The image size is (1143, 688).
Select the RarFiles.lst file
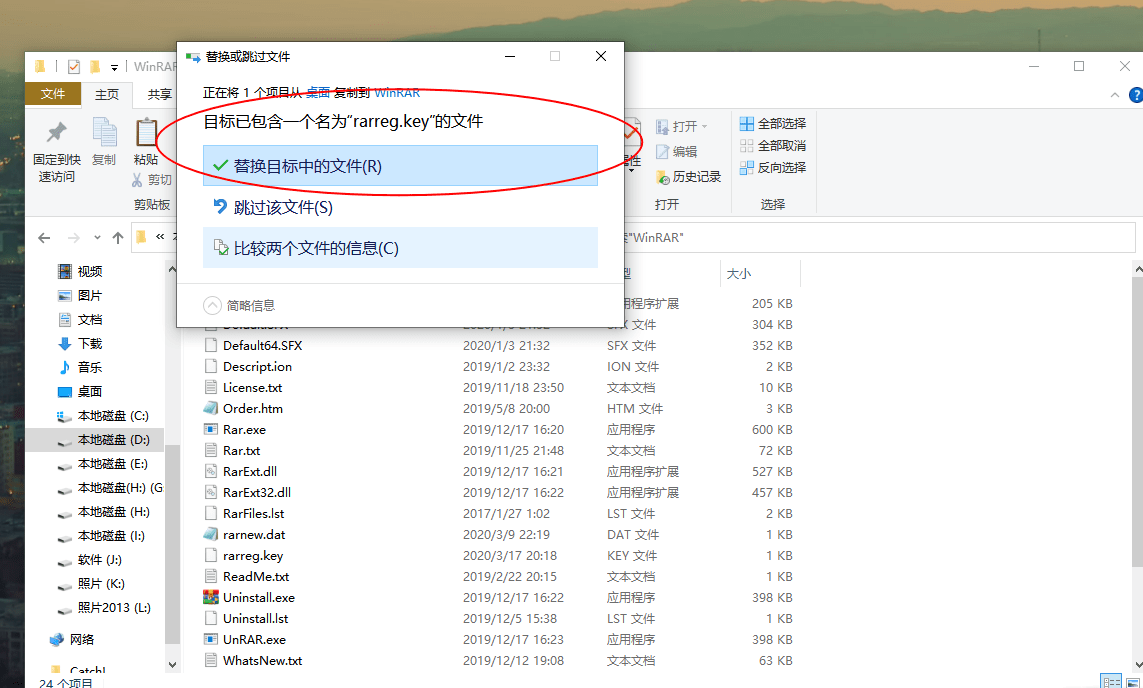click(254, 514)
